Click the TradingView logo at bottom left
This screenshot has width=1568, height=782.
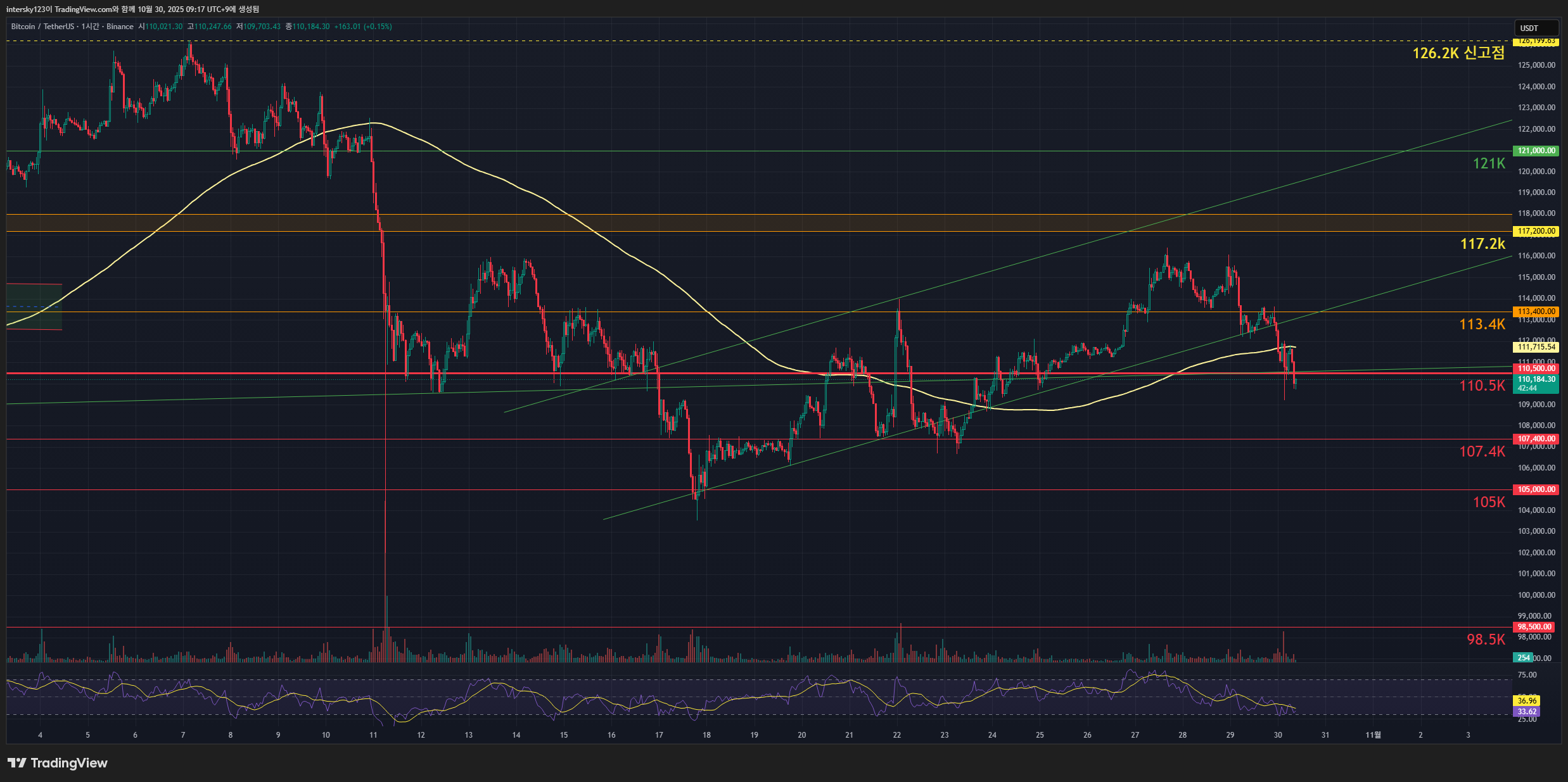tap(58, 763)
